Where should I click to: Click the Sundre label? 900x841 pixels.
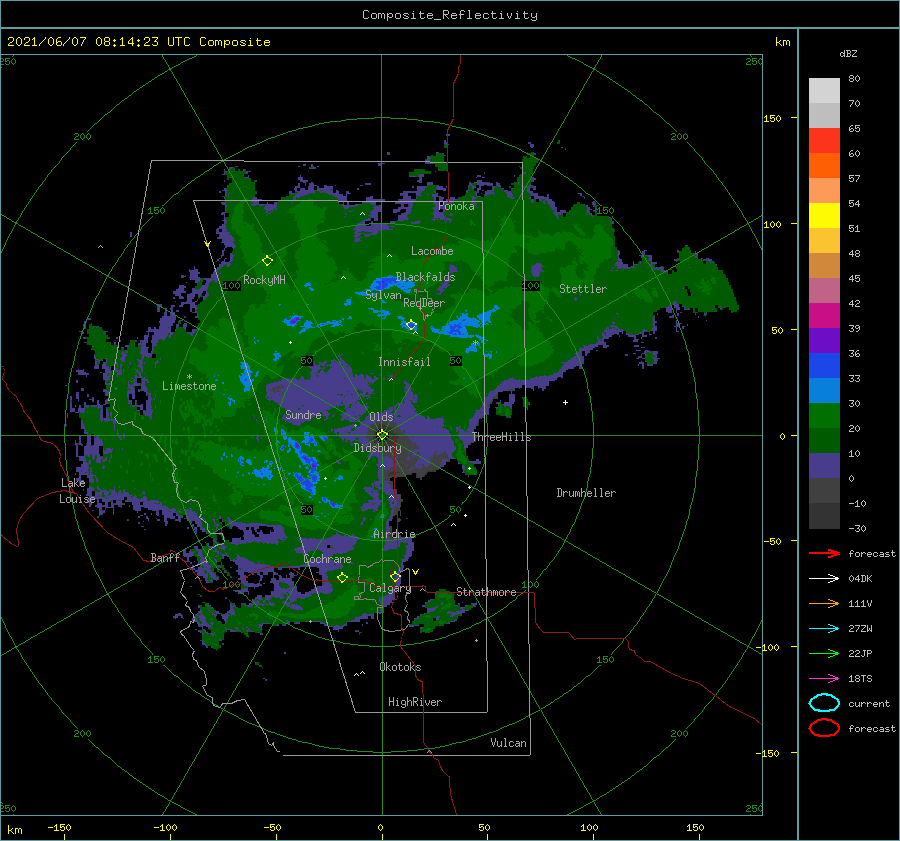303,414
